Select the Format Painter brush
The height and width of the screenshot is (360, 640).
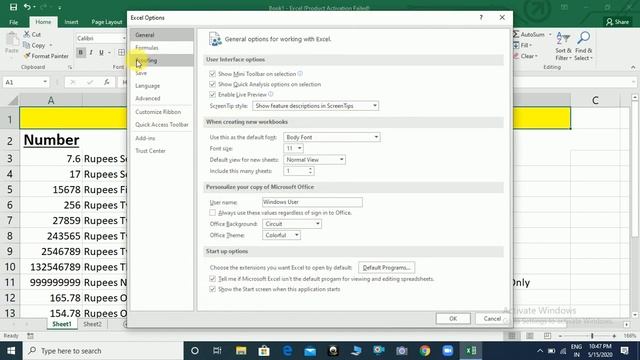click(x=27, y=56)
